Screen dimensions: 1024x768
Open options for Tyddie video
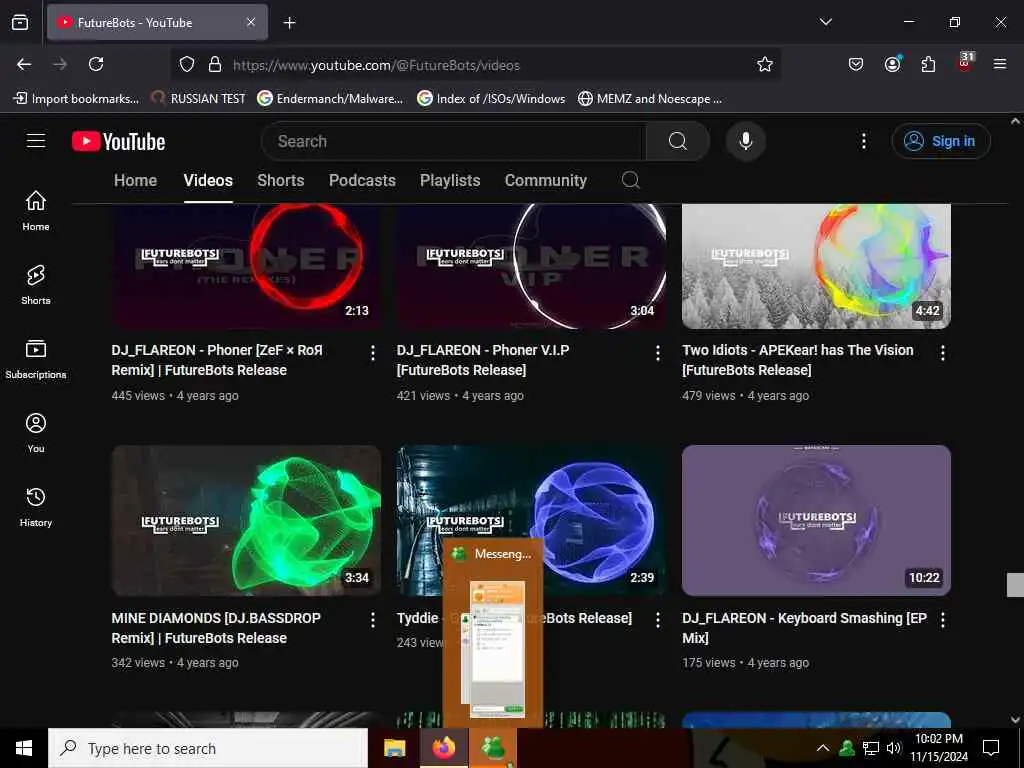tap(658, 620)
